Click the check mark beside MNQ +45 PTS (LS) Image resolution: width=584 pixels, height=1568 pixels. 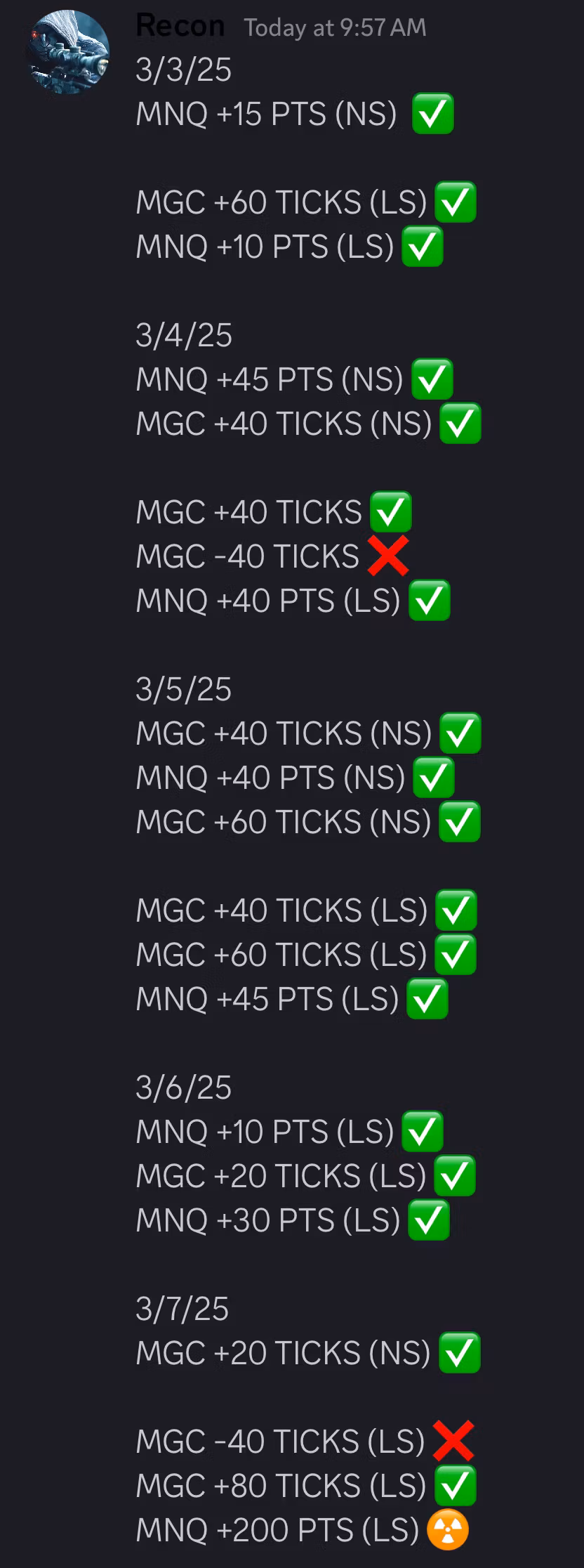[427, 999]
